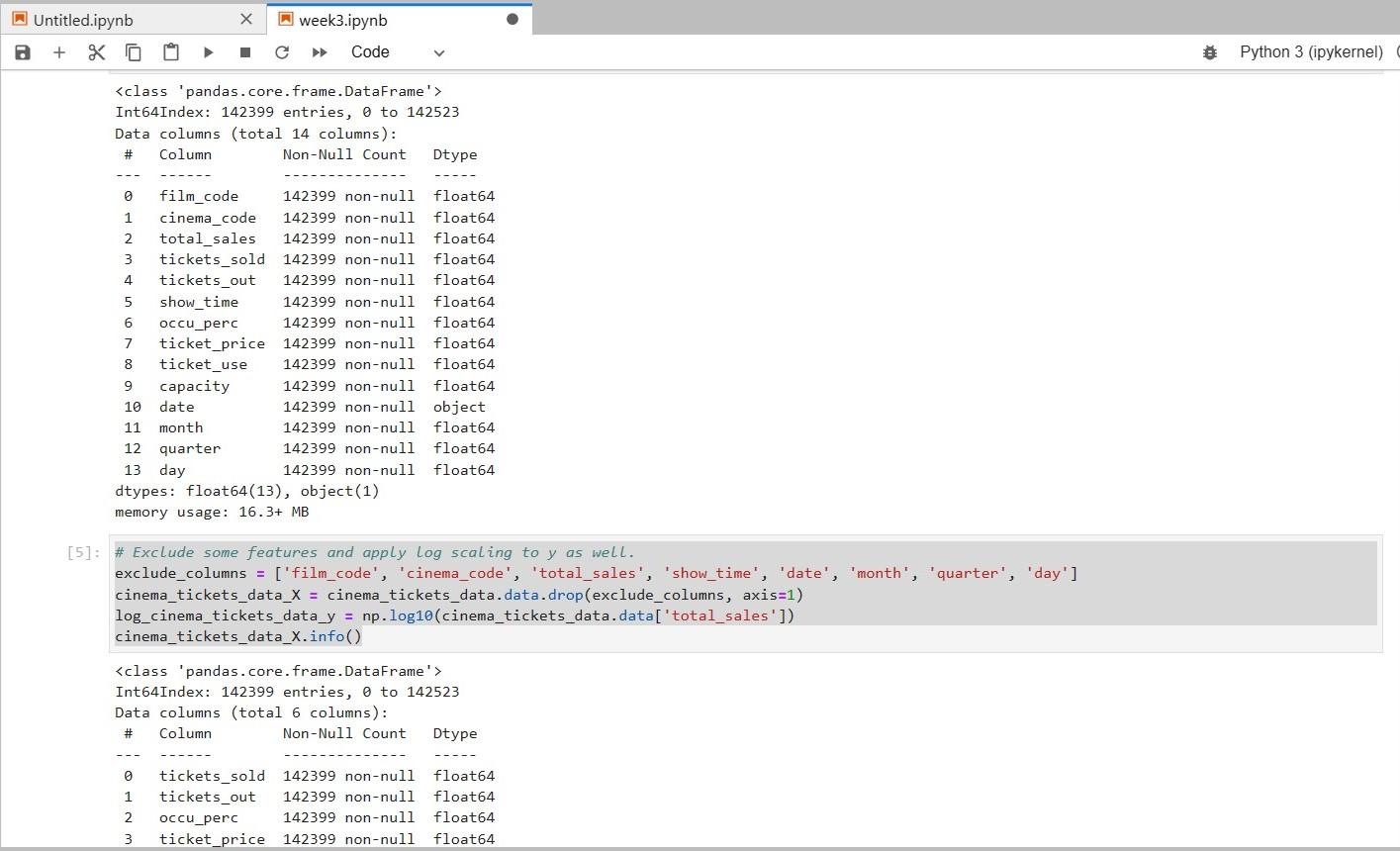
Task: Restart kernel and run all cells
Action: click(320, 52)
